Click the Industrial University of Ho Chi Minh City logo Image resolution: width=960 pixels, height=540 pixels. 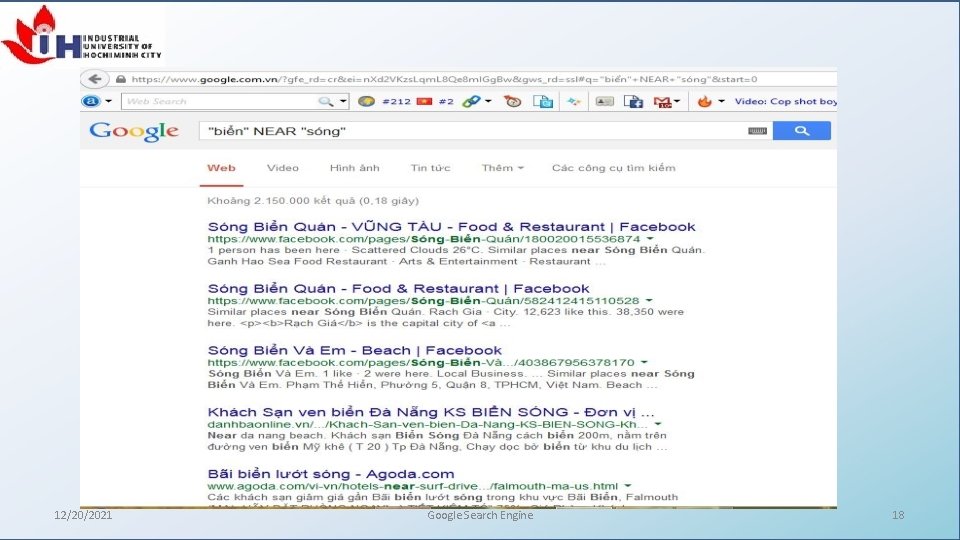tap(82, 36)
